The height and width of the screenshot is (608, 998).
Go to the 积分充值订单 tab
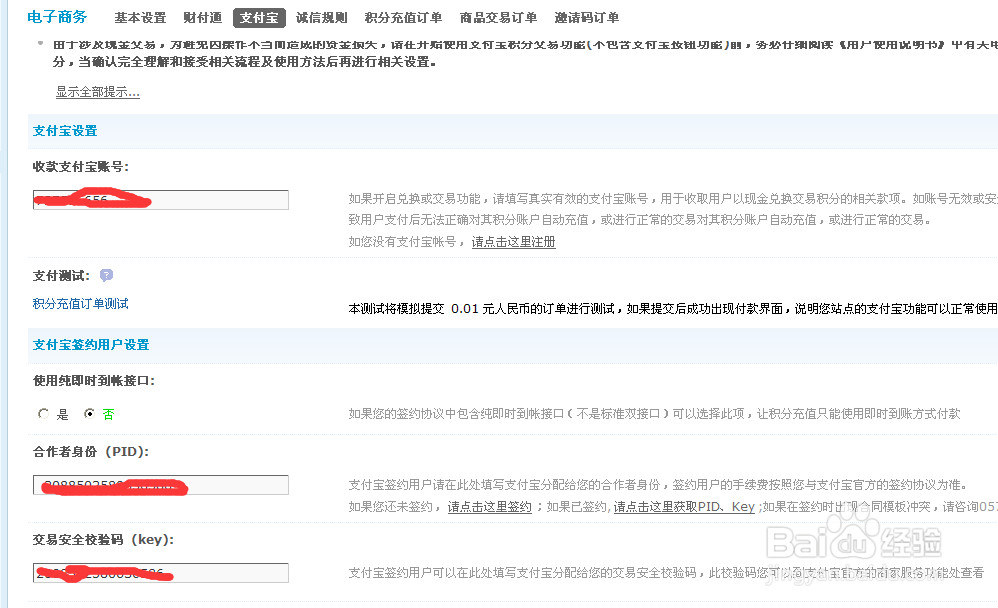[x=403, y=18]
